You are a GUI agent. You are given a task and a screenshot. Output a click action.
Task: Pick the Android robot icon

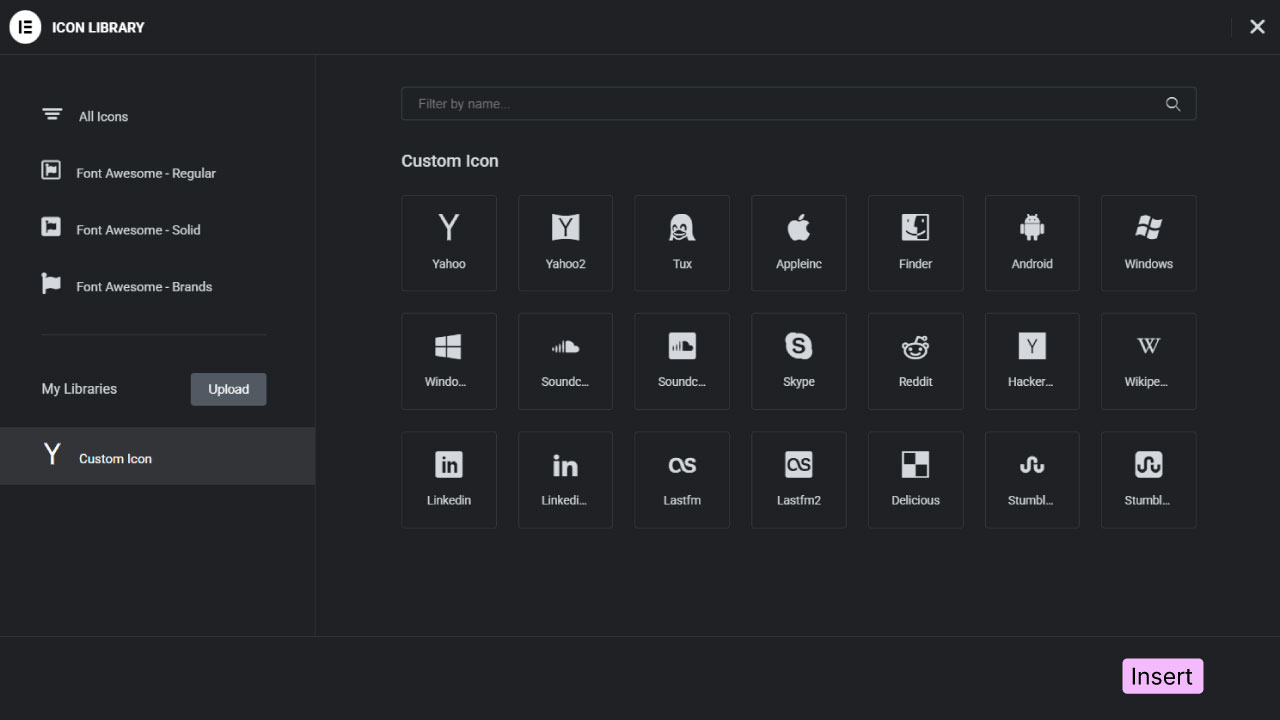click(1031, 243)
